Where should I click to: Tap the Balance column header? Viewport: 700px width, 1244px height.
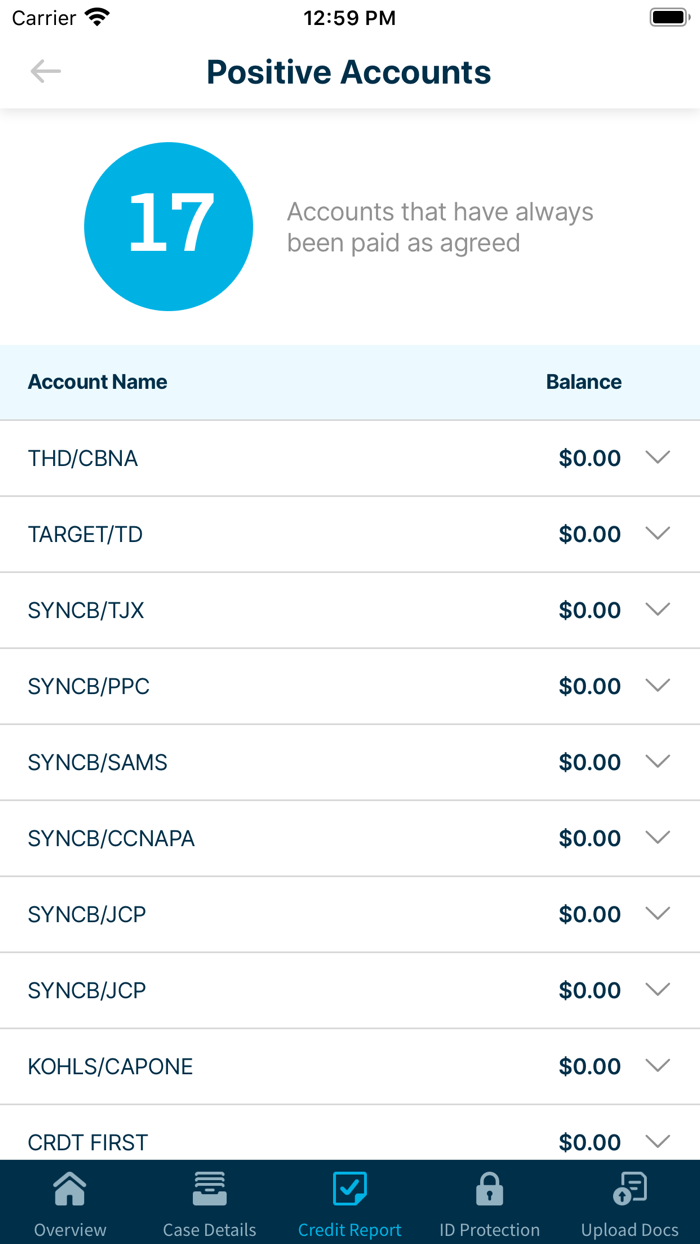tap(583, 382)
